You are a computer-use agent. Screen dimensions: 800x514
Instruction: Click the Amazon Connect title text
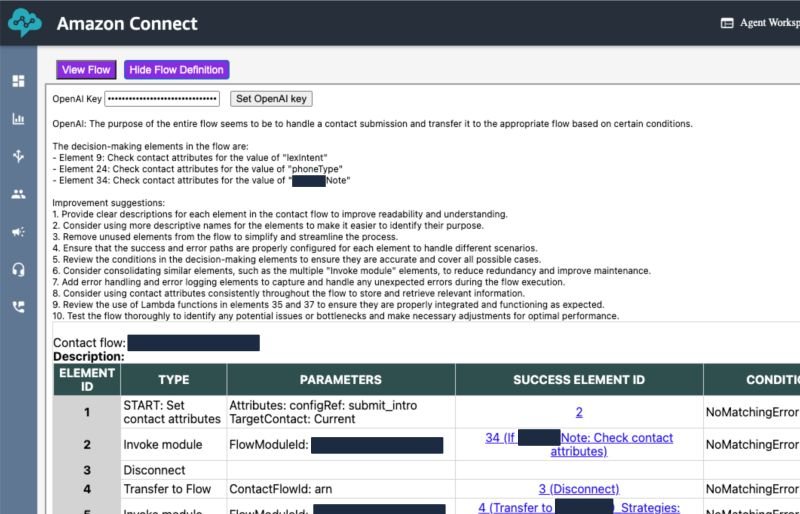click(127, 23)
